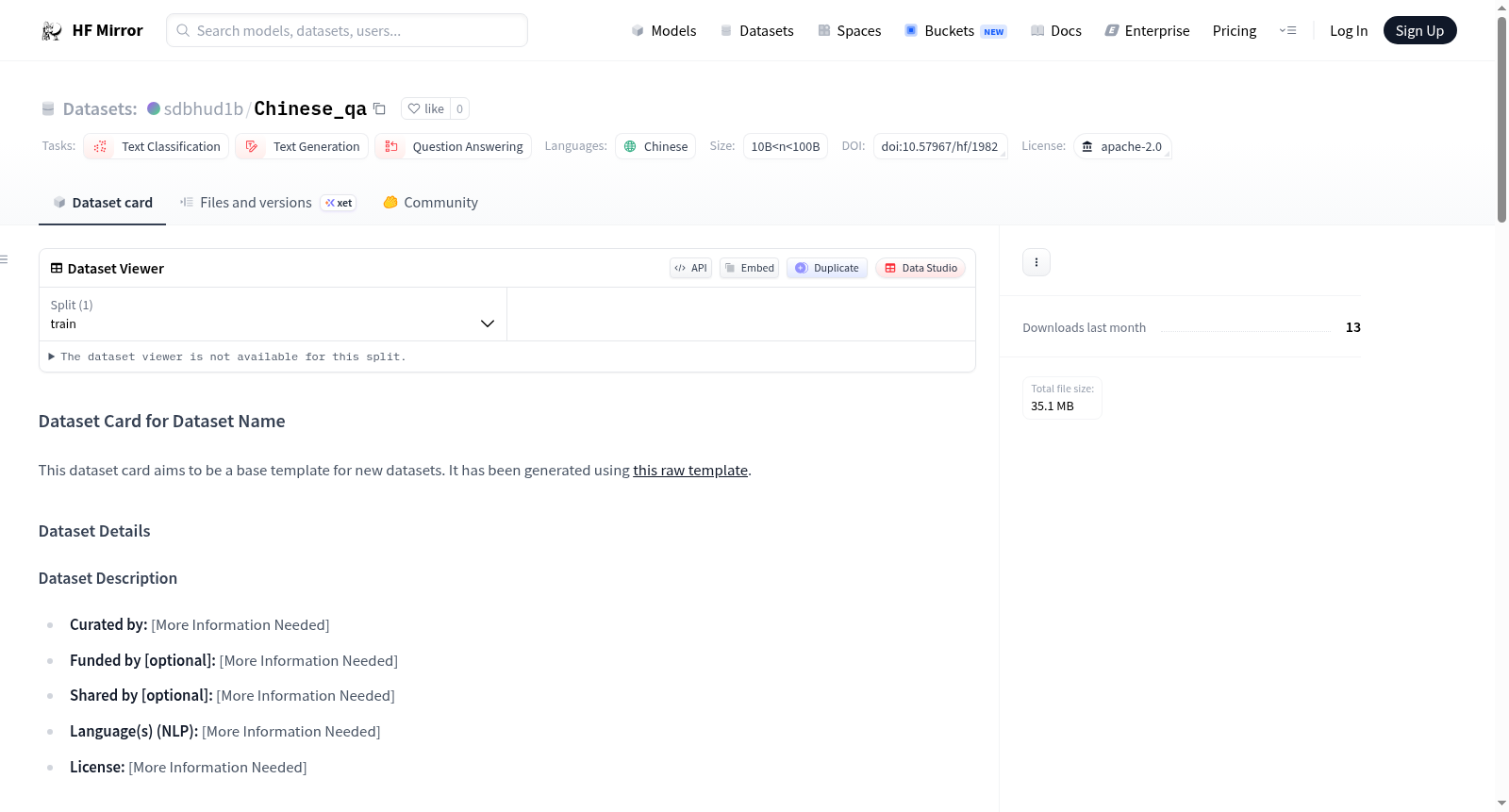Click the 10B<n<100B size tag
Image resolution: width=1509 pixels, height=812 pixels.
pyautogui.click(x=786, y=146)
